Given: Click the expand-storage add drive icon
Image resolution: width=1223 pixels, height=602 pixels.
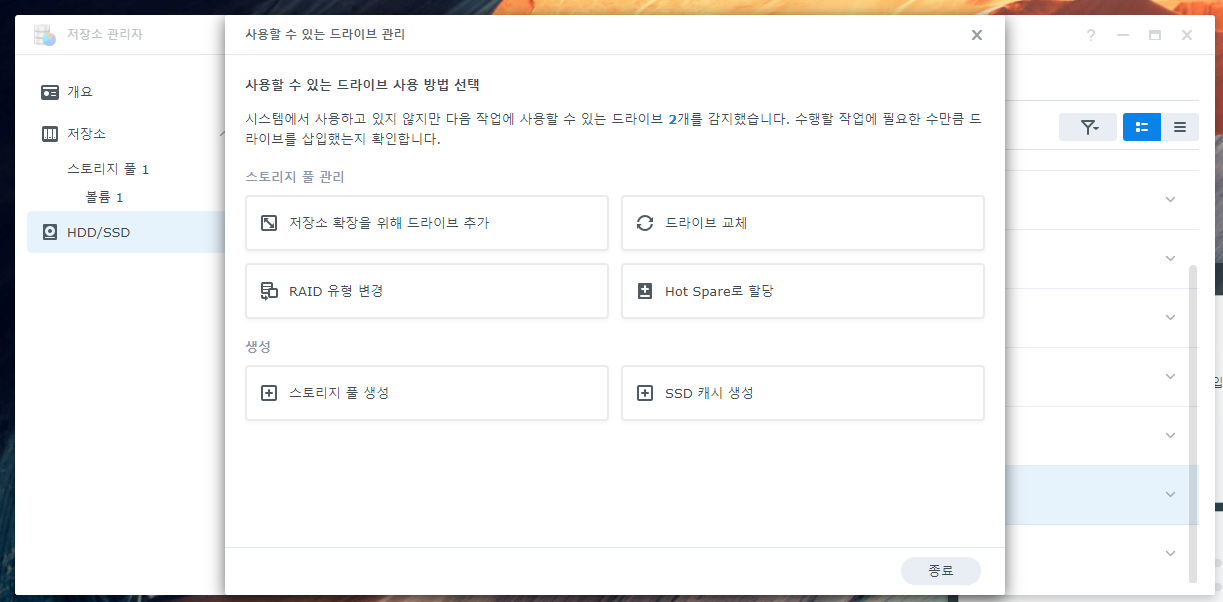Looking at the screenshot, I should [269, 223].
